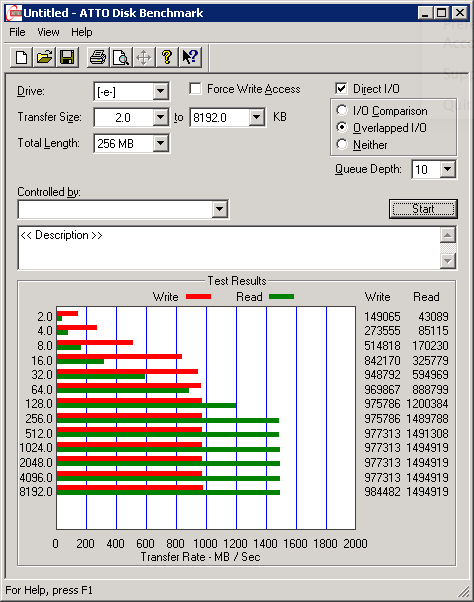Click the red Write legend swatch
This screenshot has width=474, height=602.
coord(198,296)
